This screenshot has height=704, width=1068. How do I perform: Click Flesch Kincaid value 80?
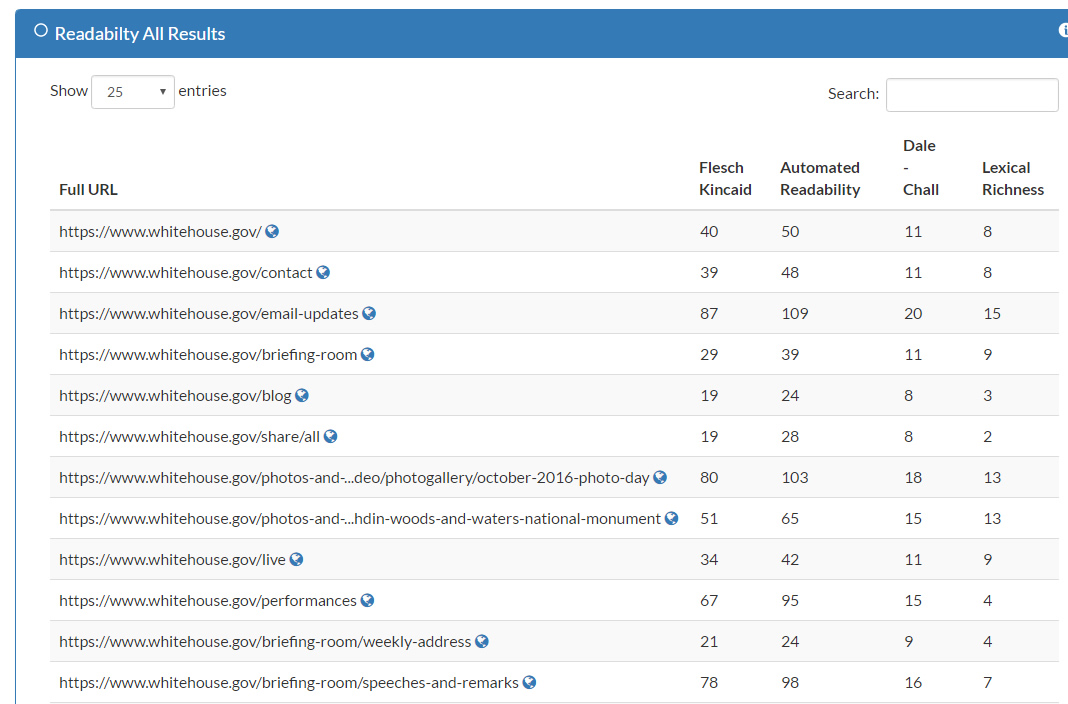709,477
